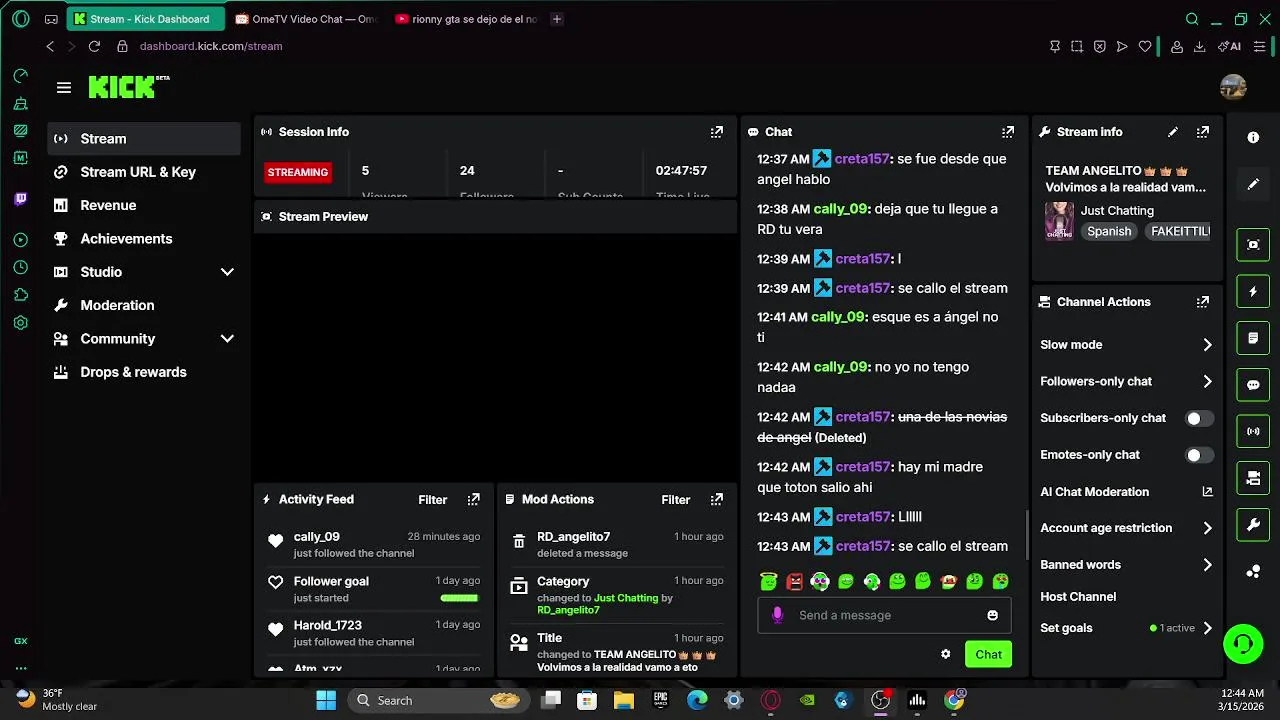Expand the Community menu chevron
1280x720 pixels.
227,339
